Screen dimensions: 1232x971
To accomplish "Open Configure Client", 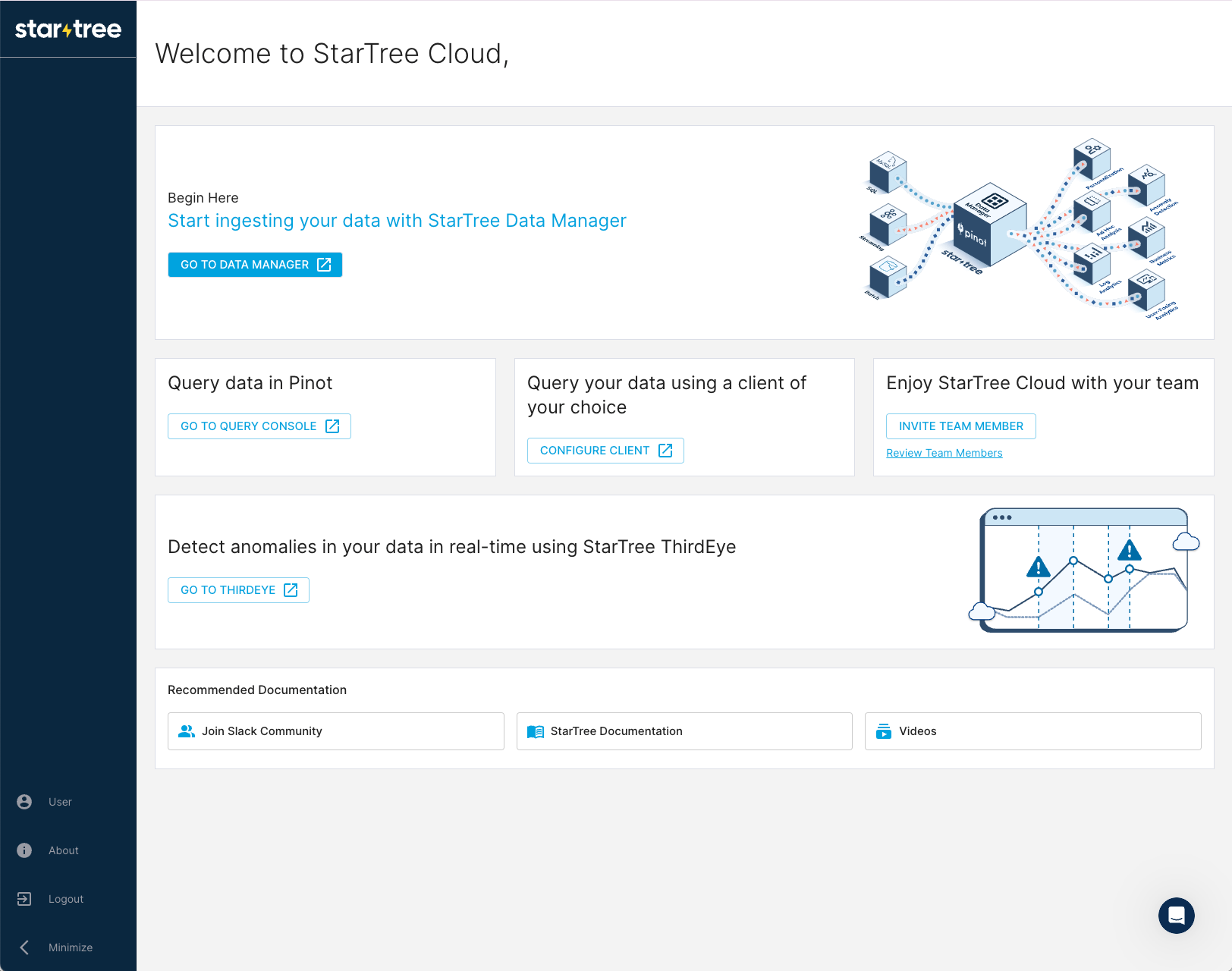I will (605, 450).
